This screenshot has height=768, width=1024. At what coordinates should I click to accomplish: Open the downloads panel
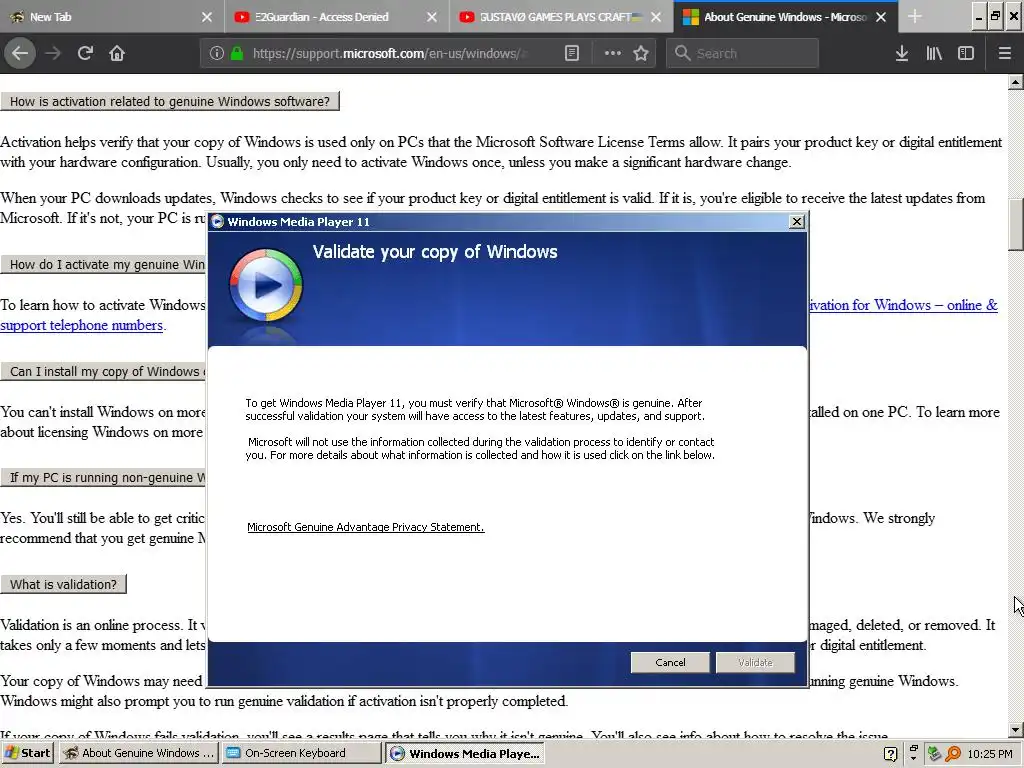coord(902,53)
